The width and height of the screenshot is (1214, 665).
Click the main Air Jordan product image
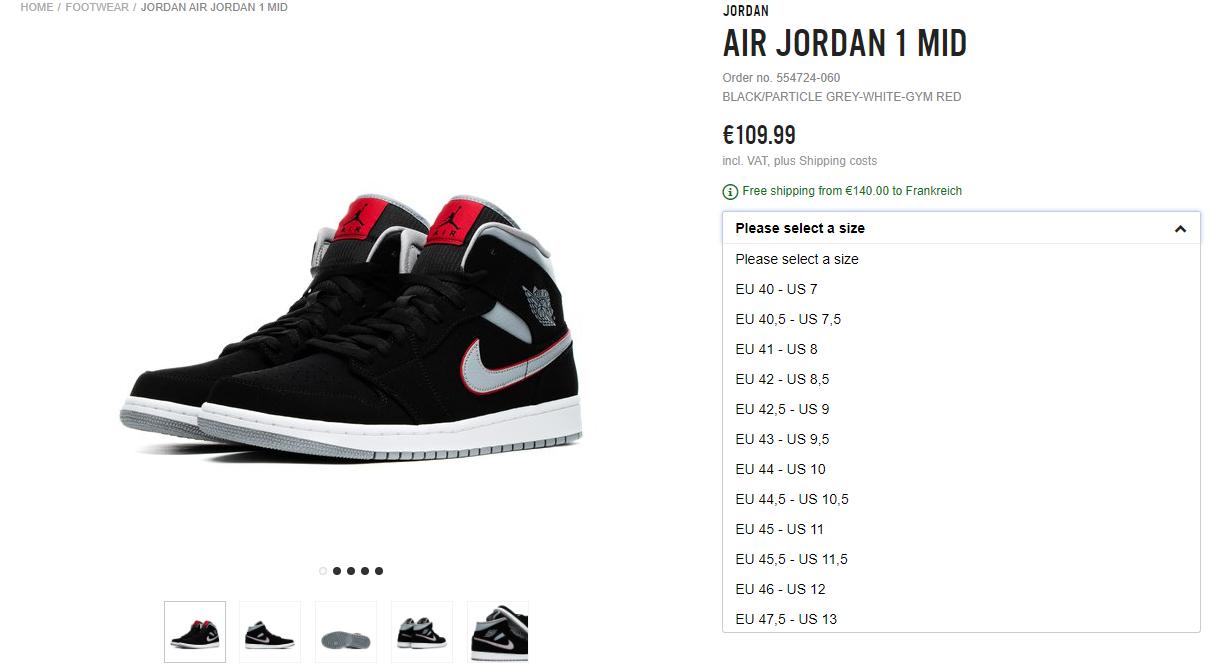pos(351,328)
